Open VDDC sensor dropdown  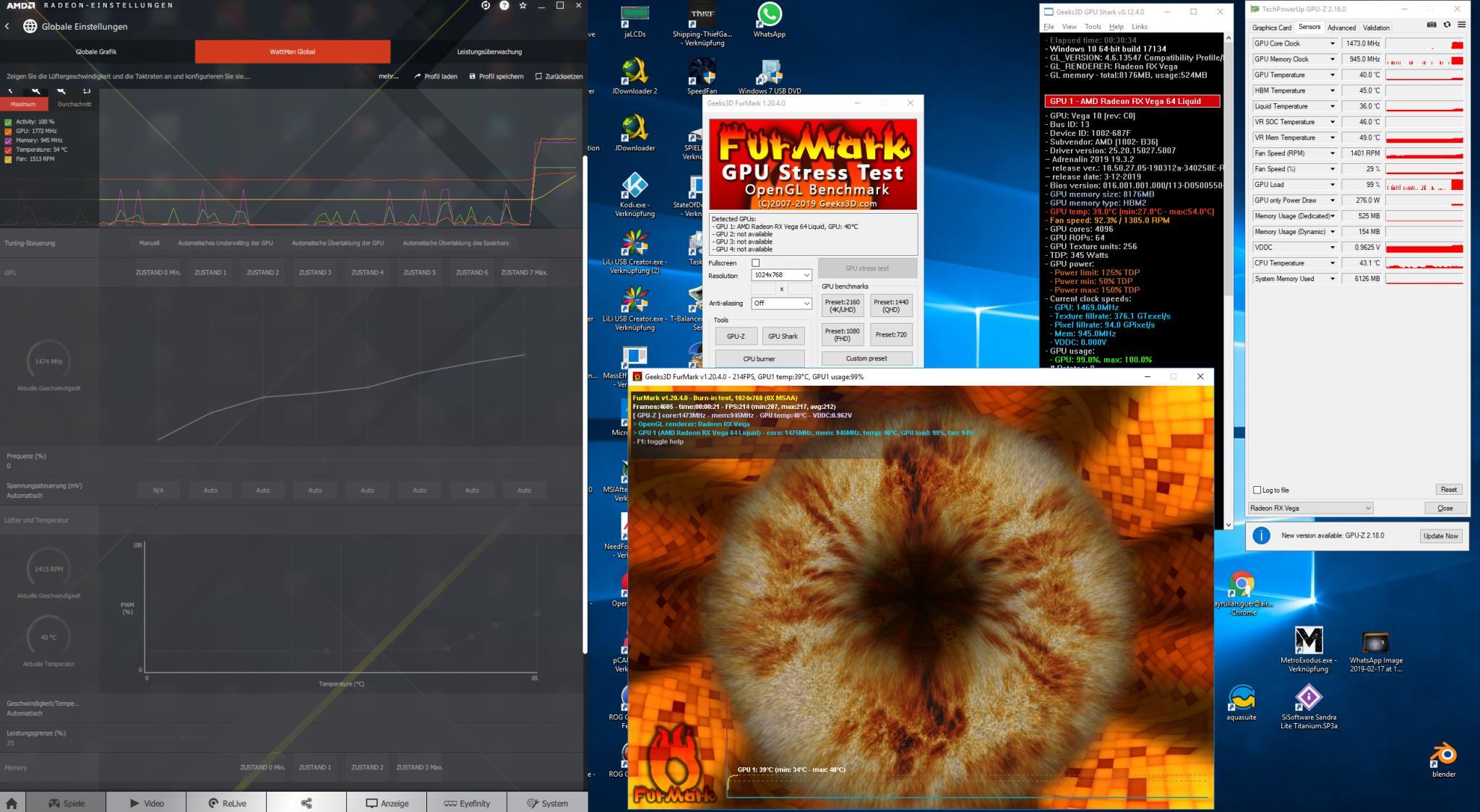1332,248
